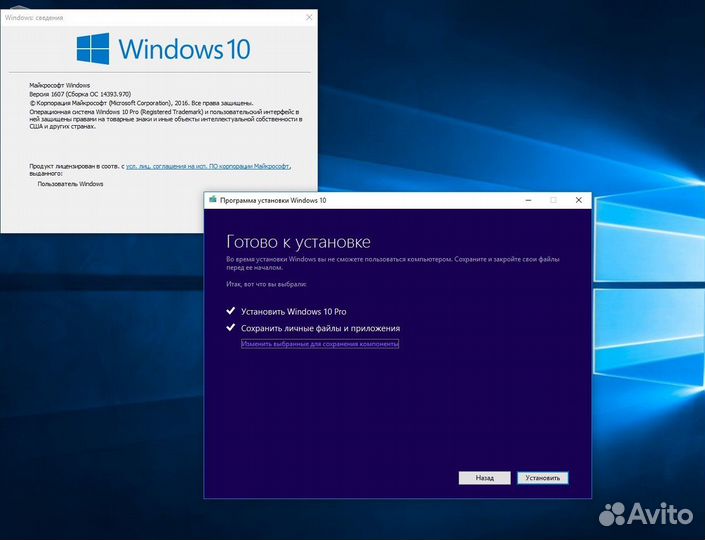Viewport: 705px width, 540px height.
Task: Click the Windows 10 logo in About window
Action: [164, 49]
